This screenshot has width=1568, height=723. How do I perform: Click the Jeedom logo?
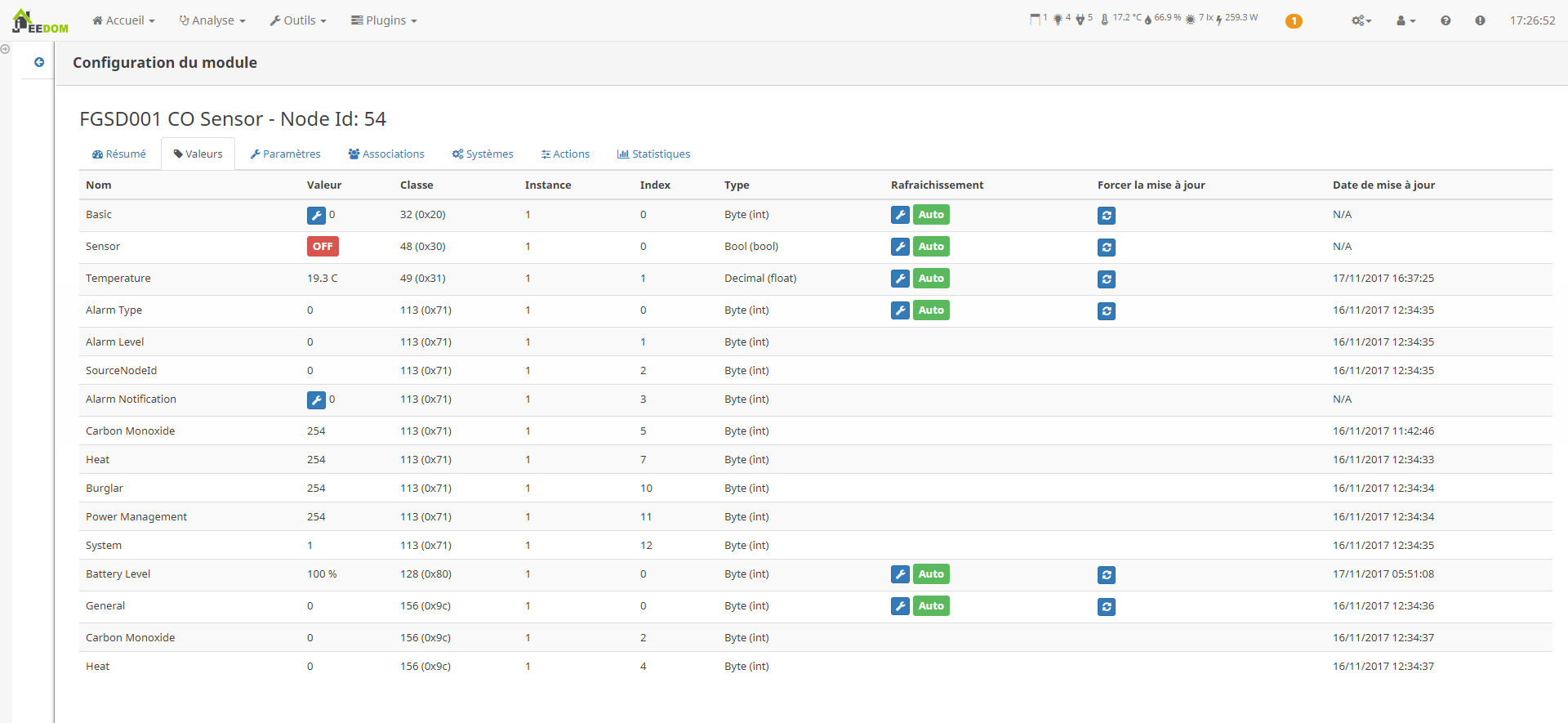coord(40,21)
